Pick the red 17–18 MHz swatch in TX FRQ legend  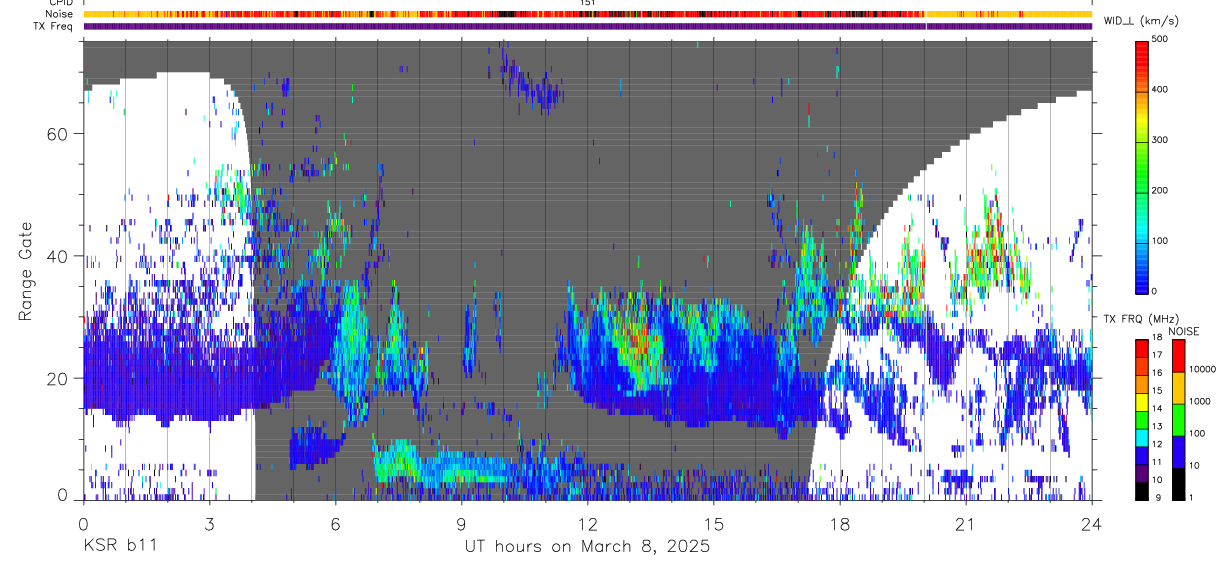pyautogui.click(x=1142, y=349)
